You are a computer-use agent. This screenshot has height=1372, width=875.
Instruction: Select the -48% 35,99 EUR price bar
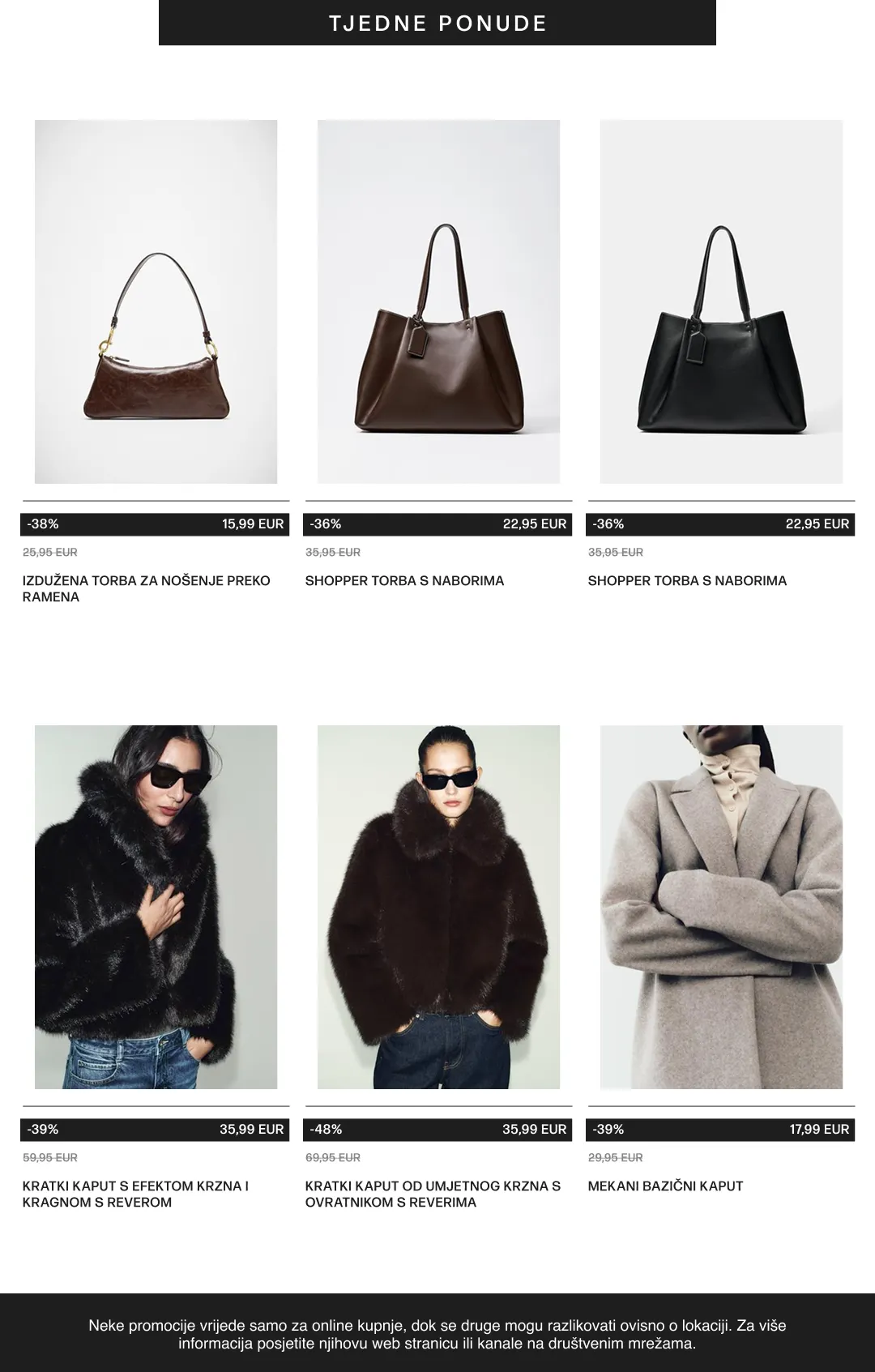click(437, 1130)
